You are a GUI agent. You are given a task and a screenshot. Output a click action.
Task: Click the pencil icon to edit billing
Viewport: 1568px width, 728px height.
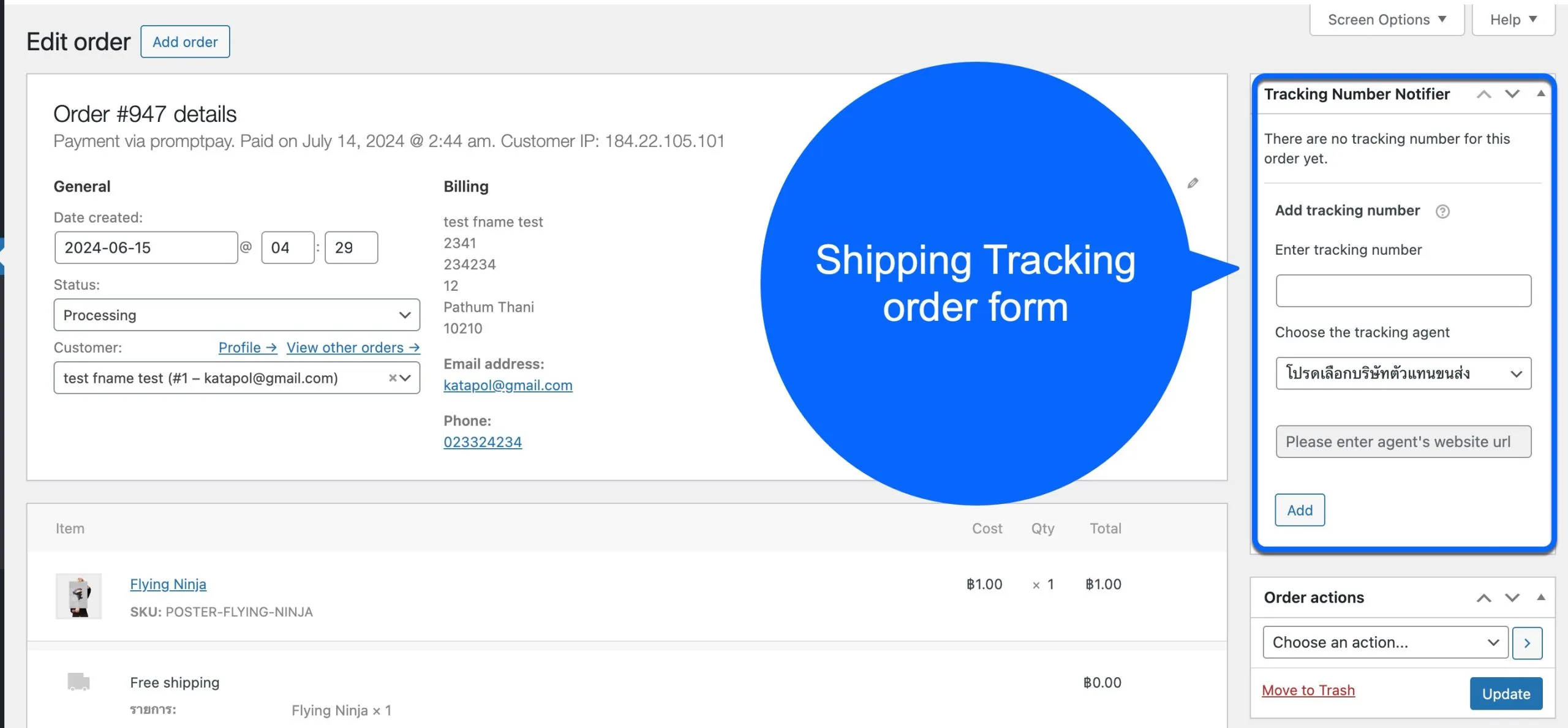coord(1193,183)
